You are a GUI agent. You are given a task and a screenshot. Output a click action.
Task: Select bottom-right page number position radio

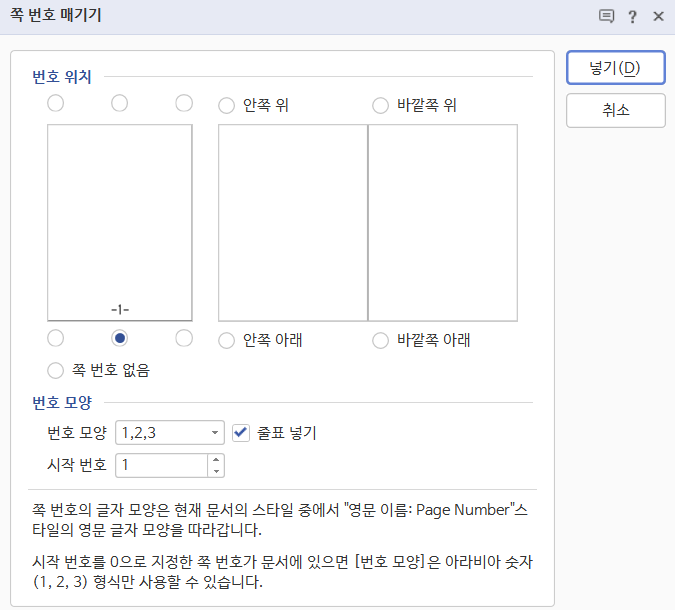(x=184, y=338)
